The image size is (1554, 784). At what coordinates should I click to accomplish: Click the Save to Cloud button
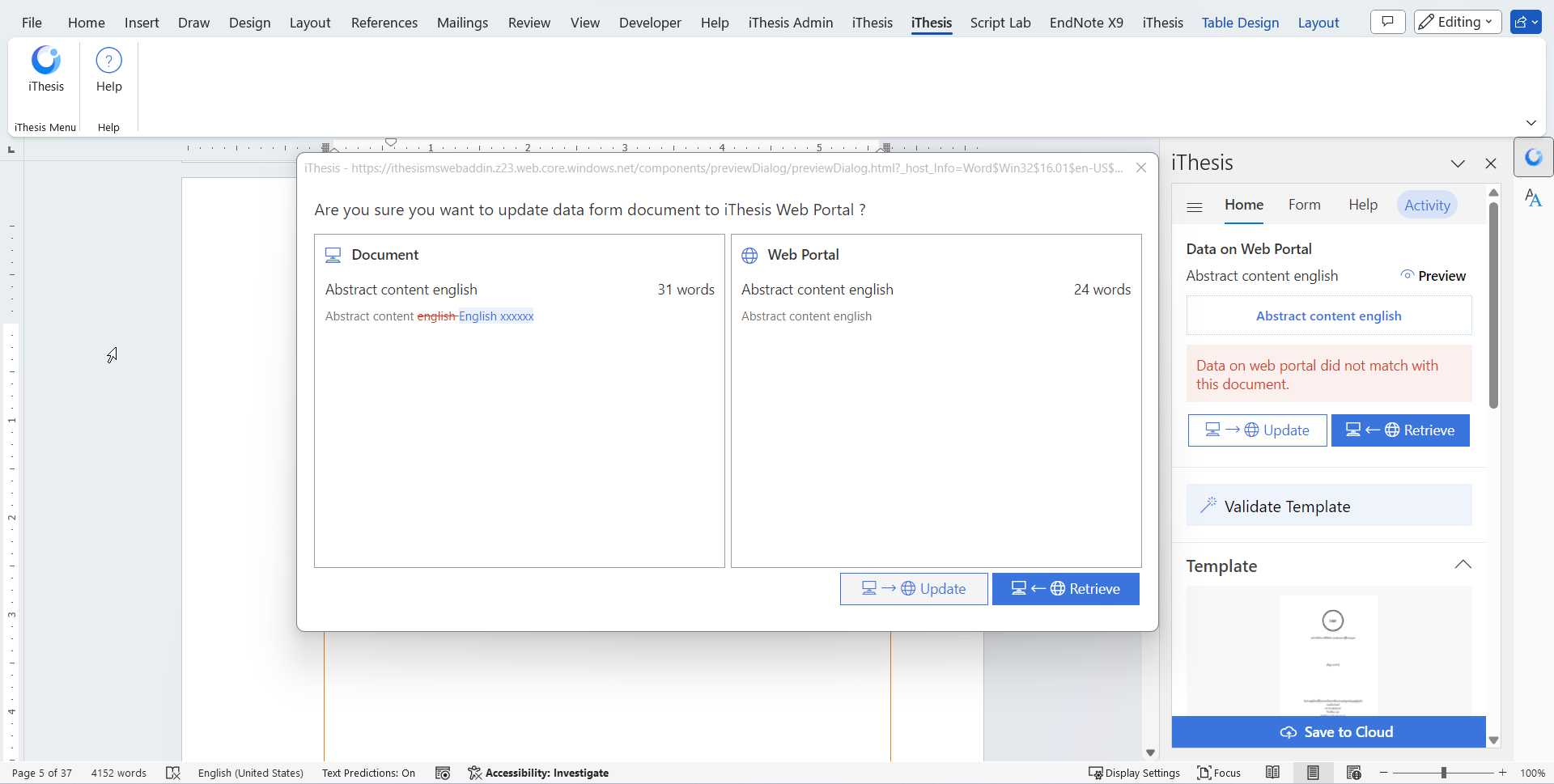point(1329,732)
